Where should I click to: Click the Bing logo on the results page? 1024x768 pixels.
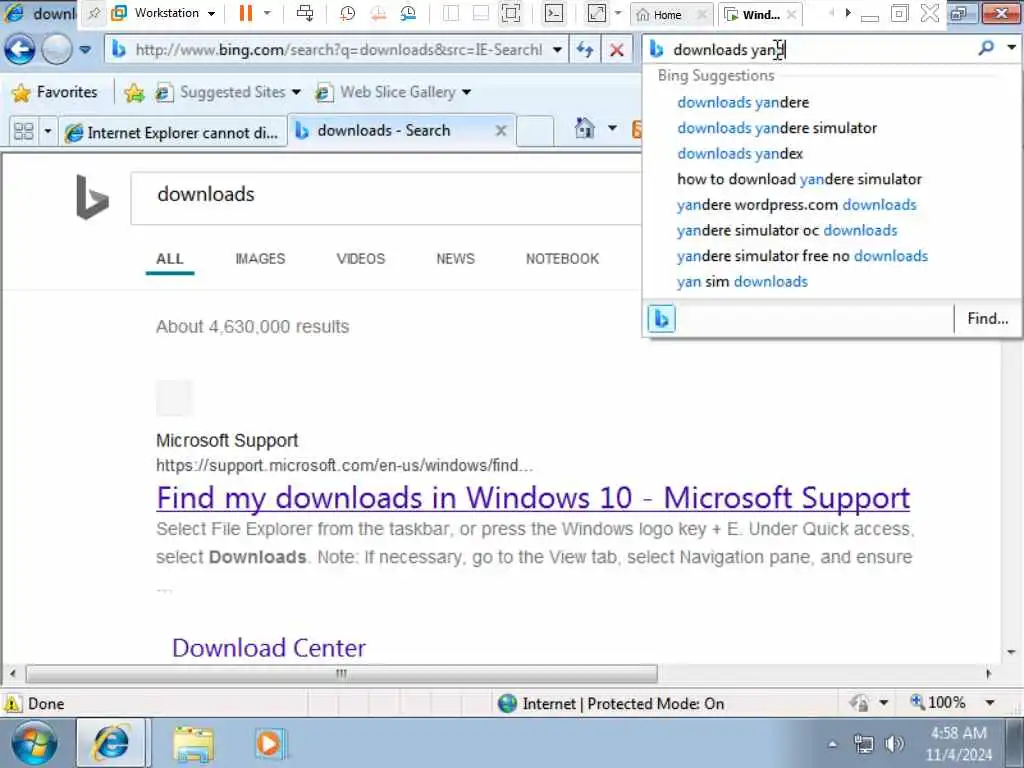(92, 197)
